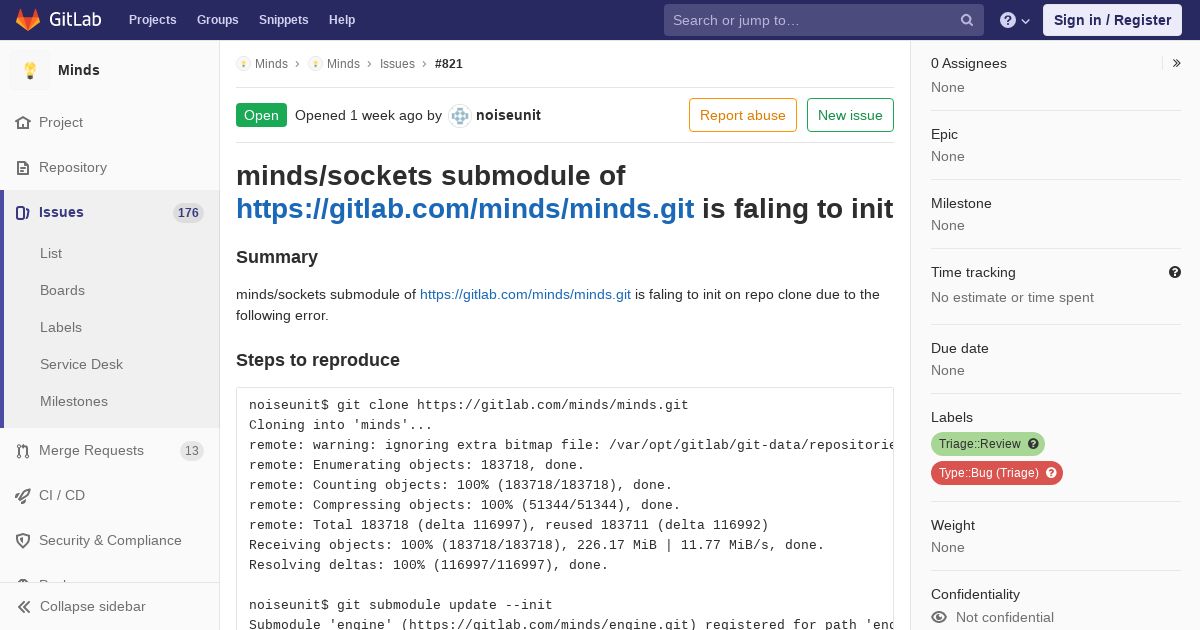The image size is (1200, 630).
Task: Open the Projects menu in navbar
Action: pos(153,20)
